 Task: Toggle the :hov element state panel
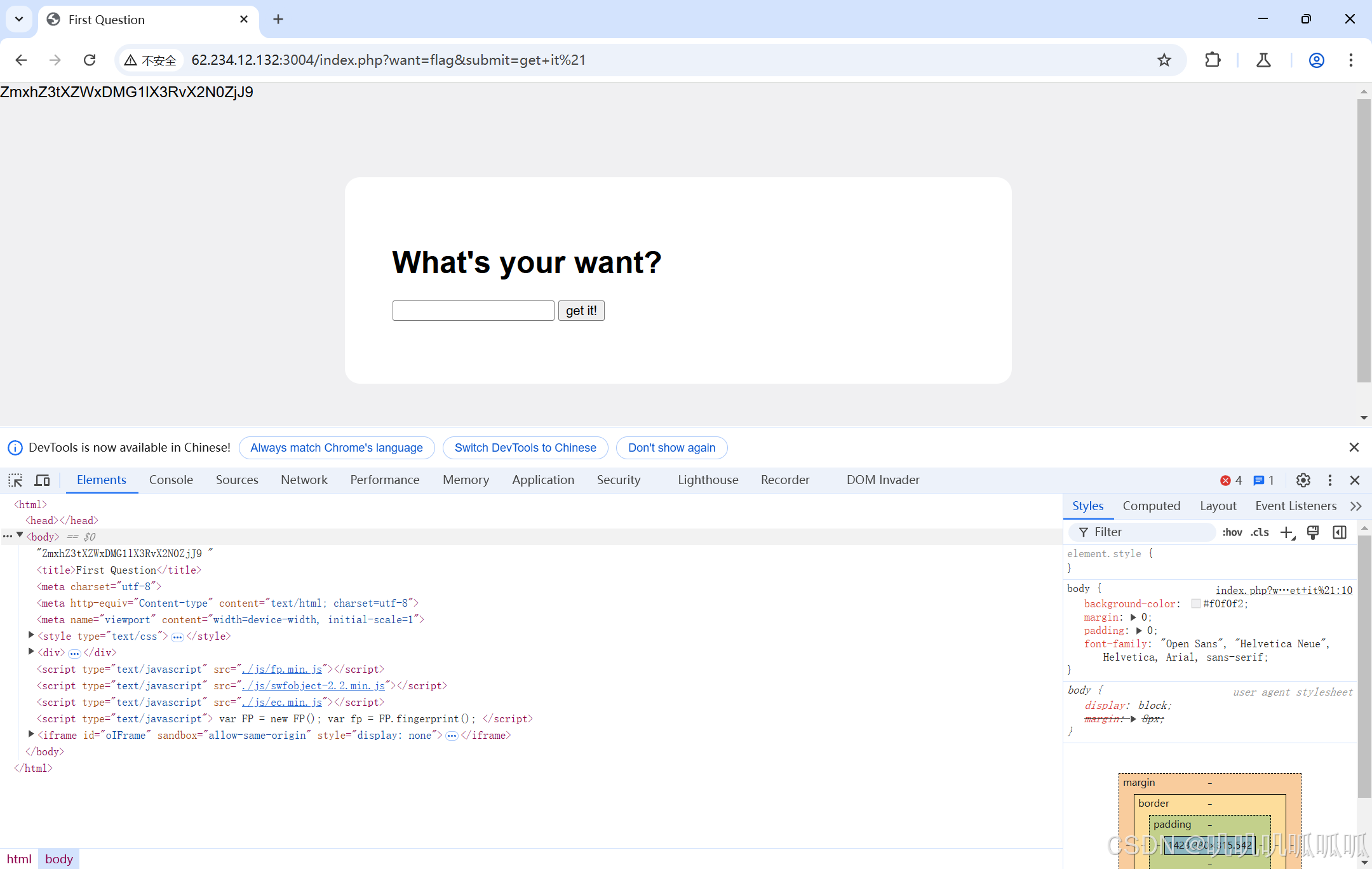[1232, 532]
